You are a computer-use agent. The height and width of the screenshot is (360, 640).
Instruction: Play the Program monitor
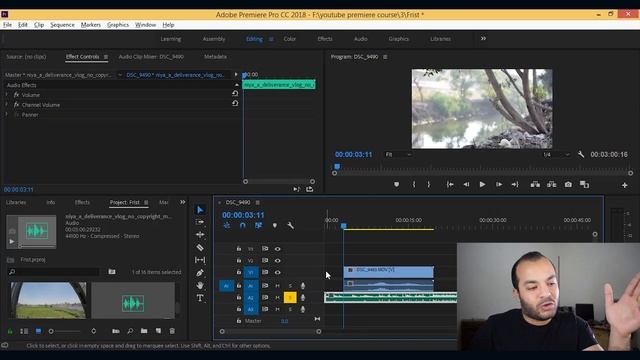[482, 184]
